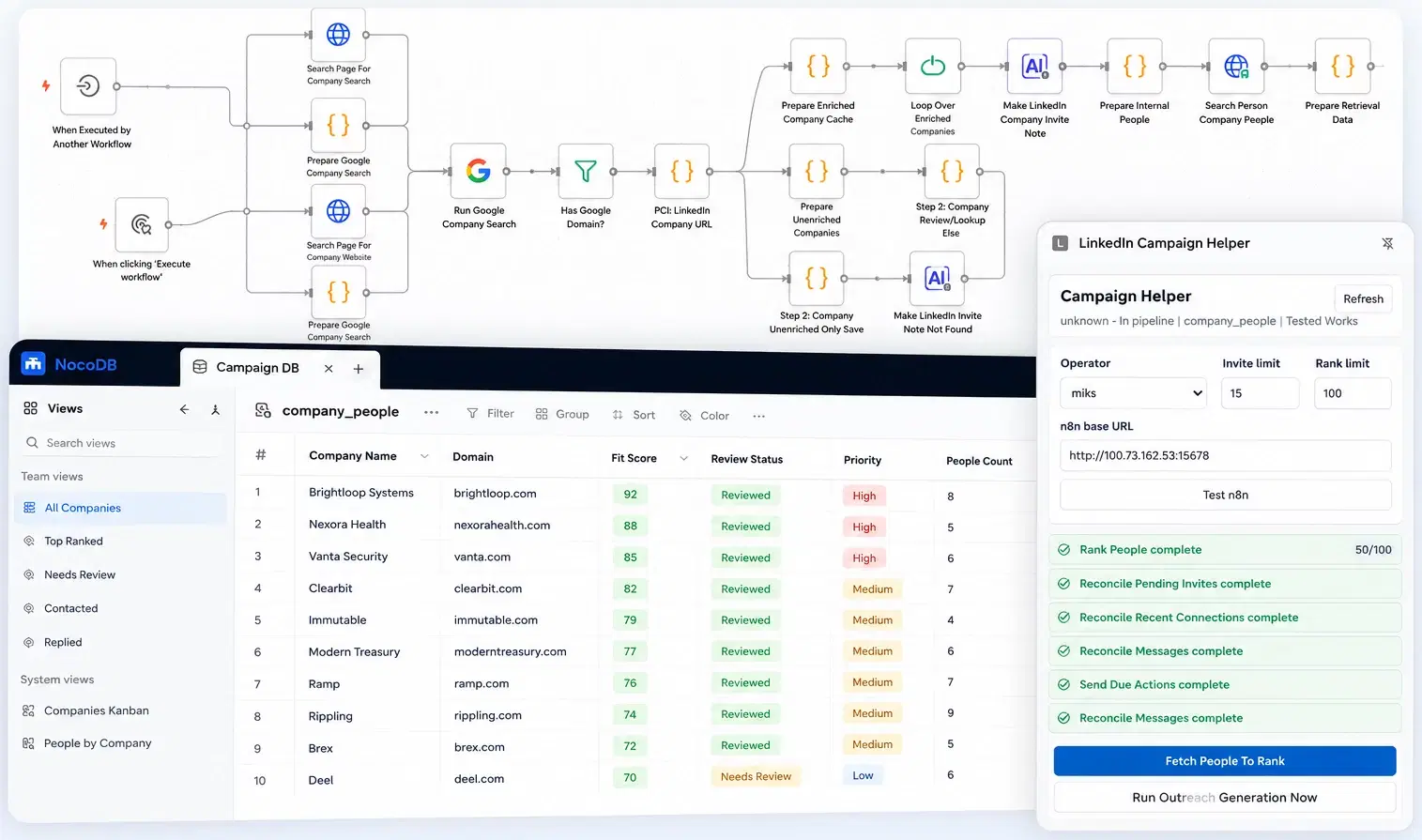Screen dimensions: 1422x840
Task: Click the Fit Score 92 badge for Brightloop
Action: 630,495
